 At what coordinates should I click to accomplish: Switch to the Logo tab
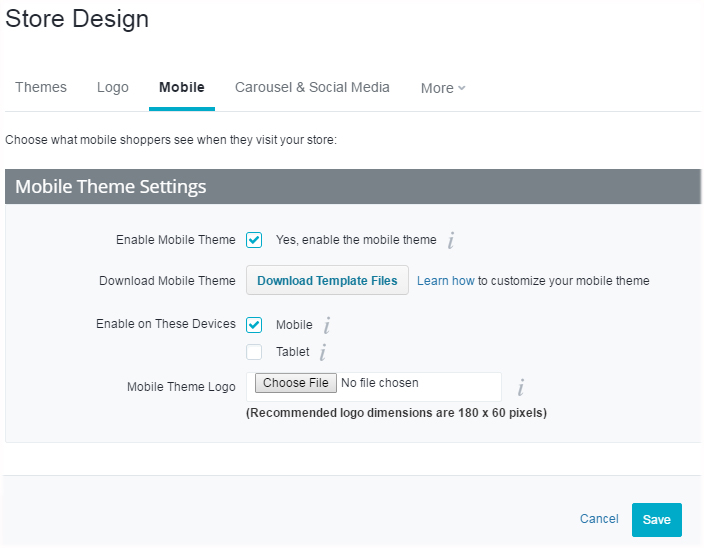tap(113, 87)
